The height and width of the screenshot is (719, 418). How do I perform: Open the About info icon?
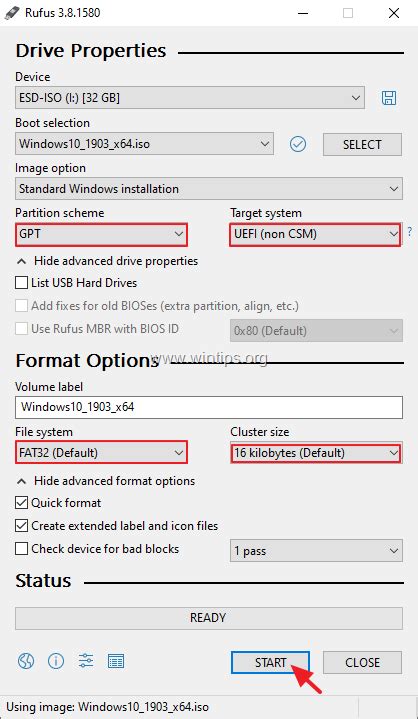pyautogui.click(x=56, y=661)
